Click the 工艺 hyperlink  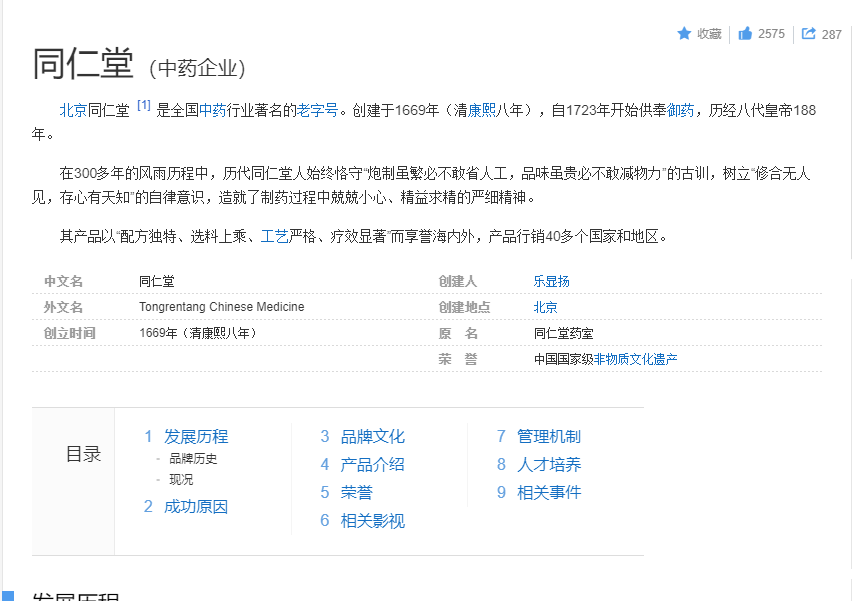pos(275,236)
